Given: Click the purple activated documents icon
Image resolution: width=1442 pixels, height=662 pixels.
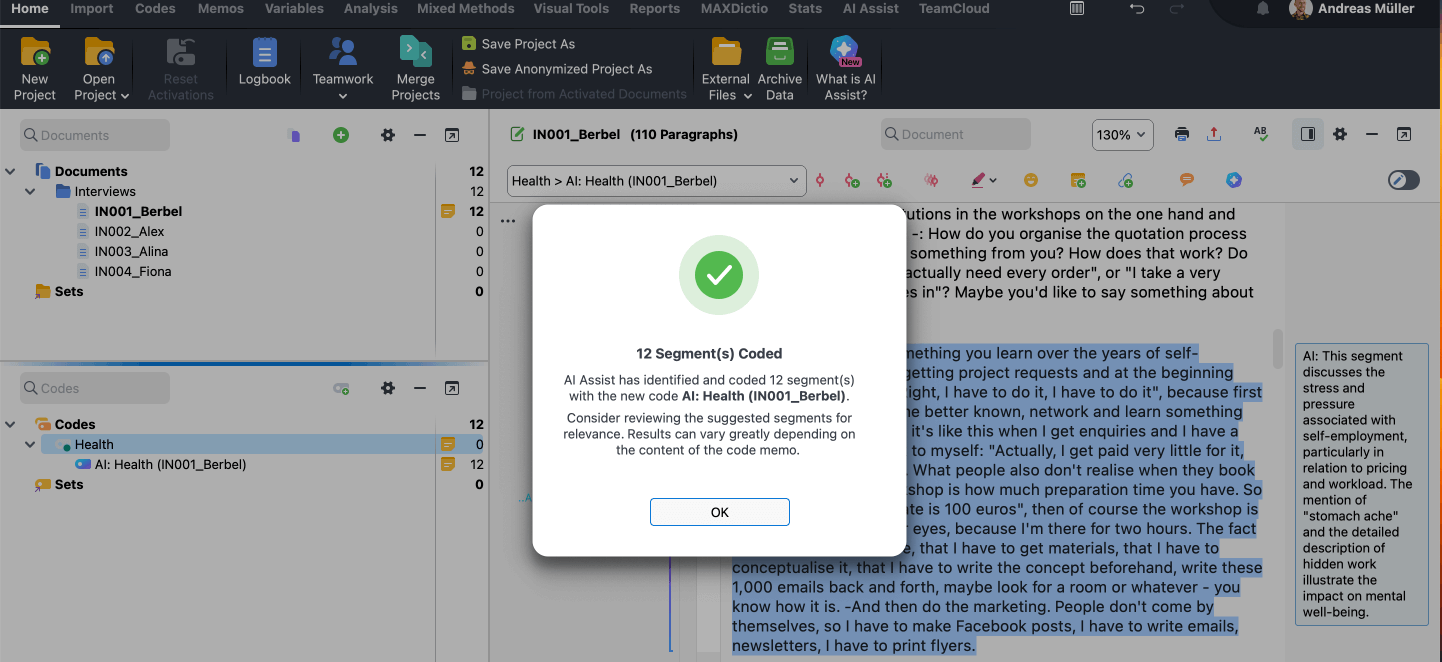Looking at the screenshot, I should tap(294, 135).
